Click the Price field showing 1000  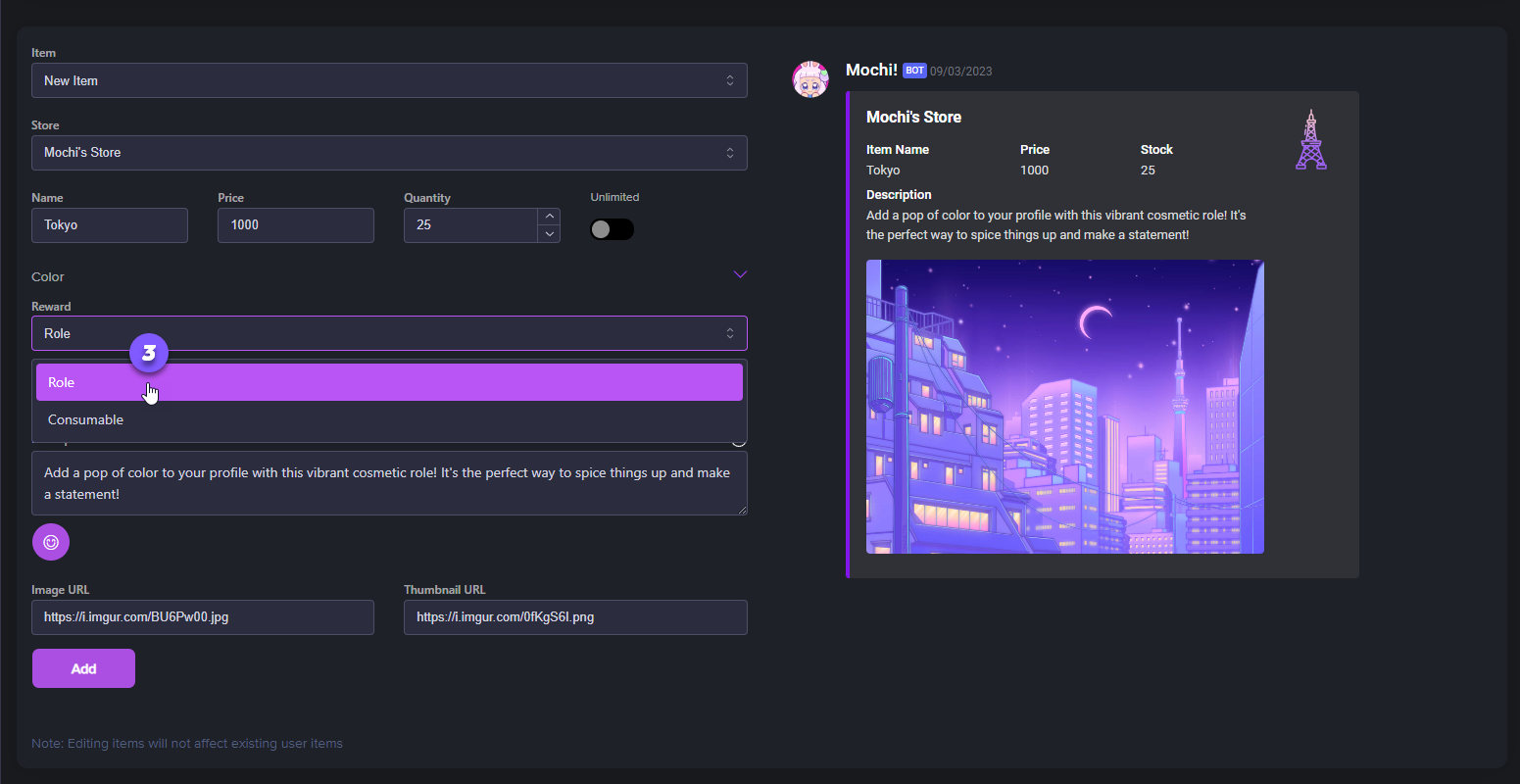coord(295,225)
